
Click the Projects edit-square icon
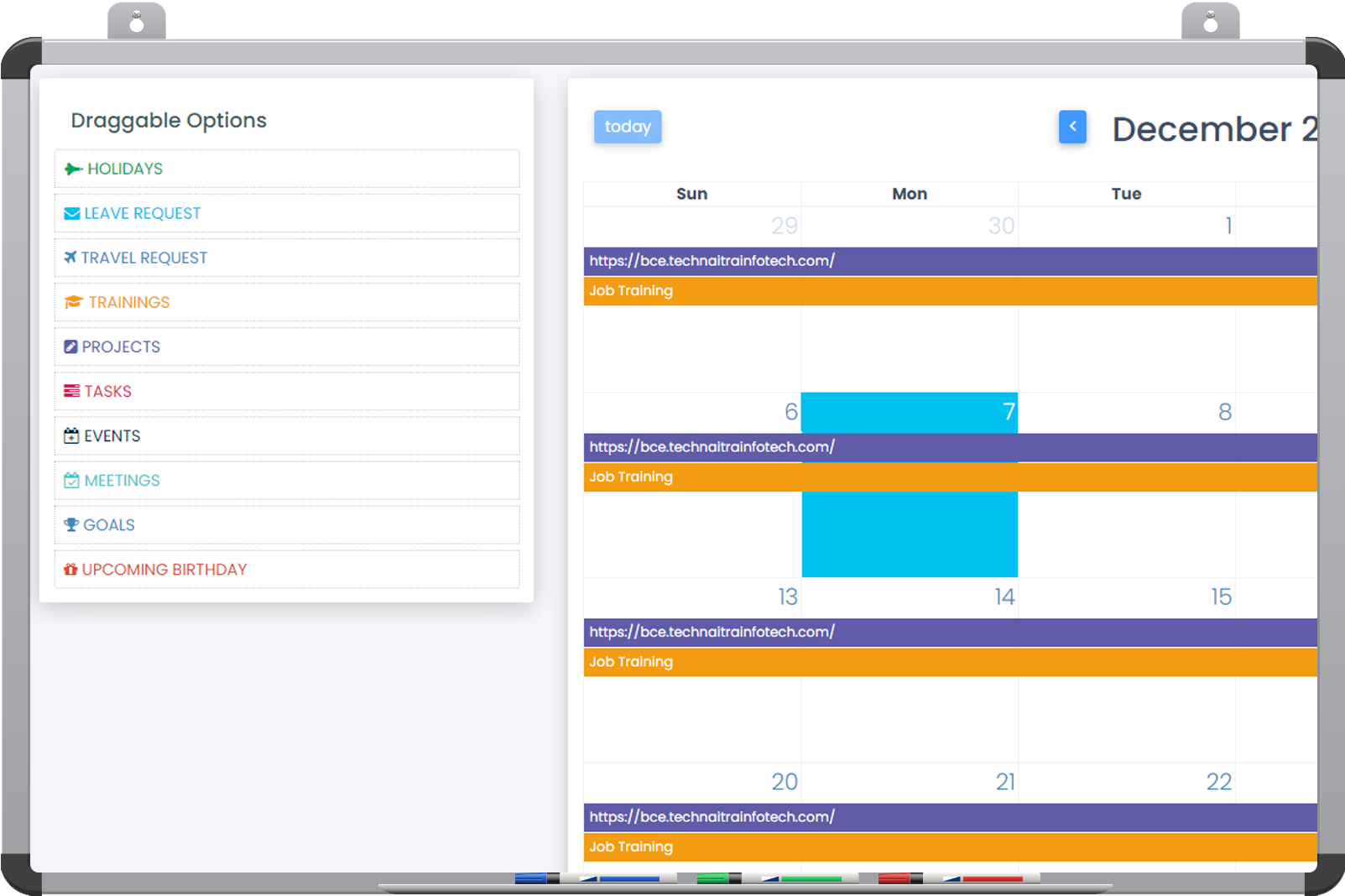click(x=71, y=346)
